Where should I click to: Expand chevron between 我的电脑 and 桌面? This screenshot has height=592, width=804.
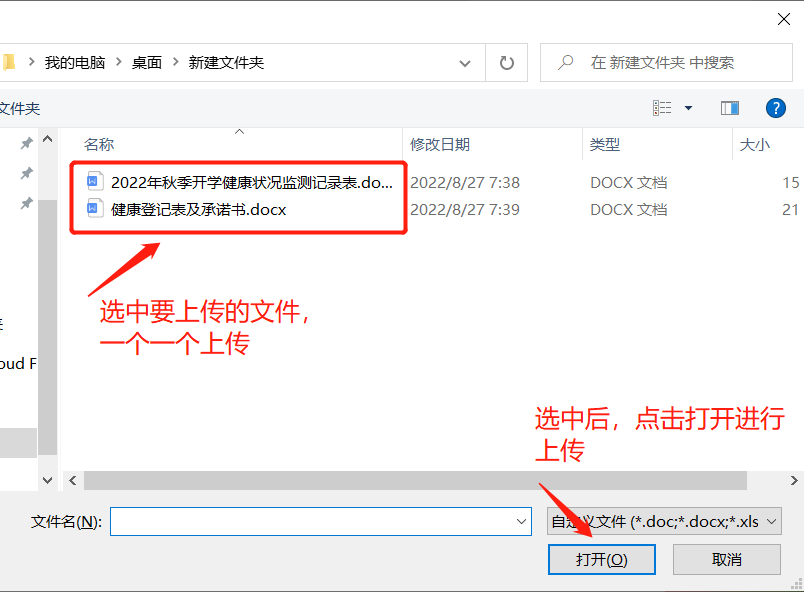coord(119,62)
